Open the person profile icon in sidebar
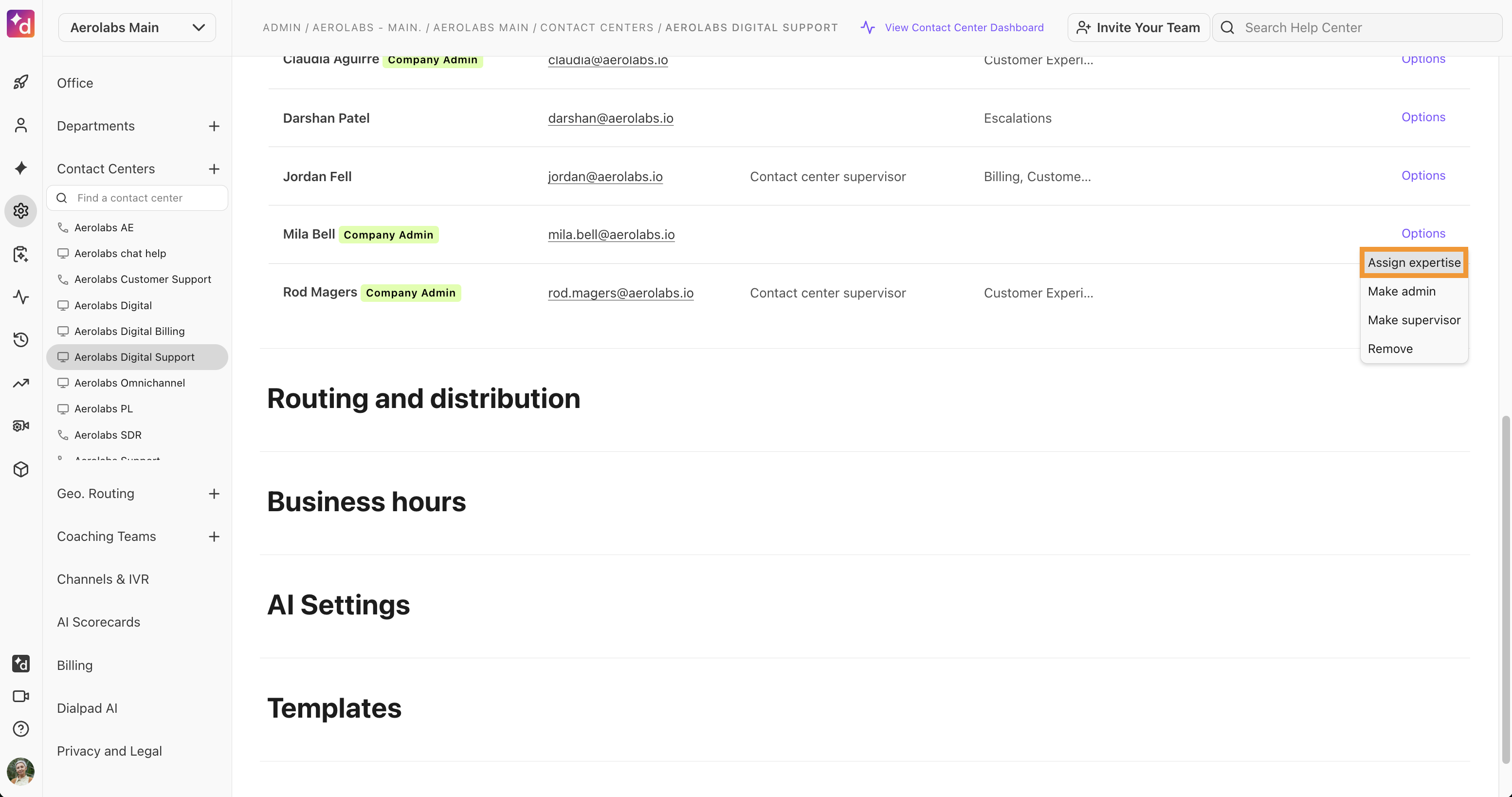 point(20,125)
